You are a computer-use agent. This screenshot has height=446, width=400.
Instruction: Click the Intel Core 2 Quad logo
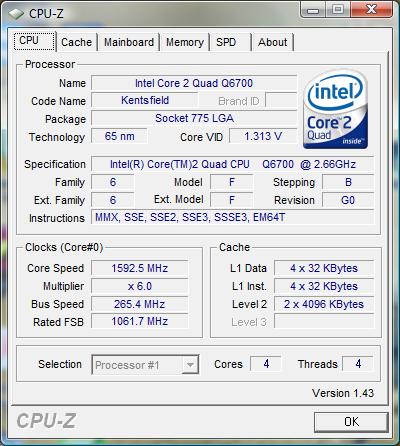coord(335,109)
